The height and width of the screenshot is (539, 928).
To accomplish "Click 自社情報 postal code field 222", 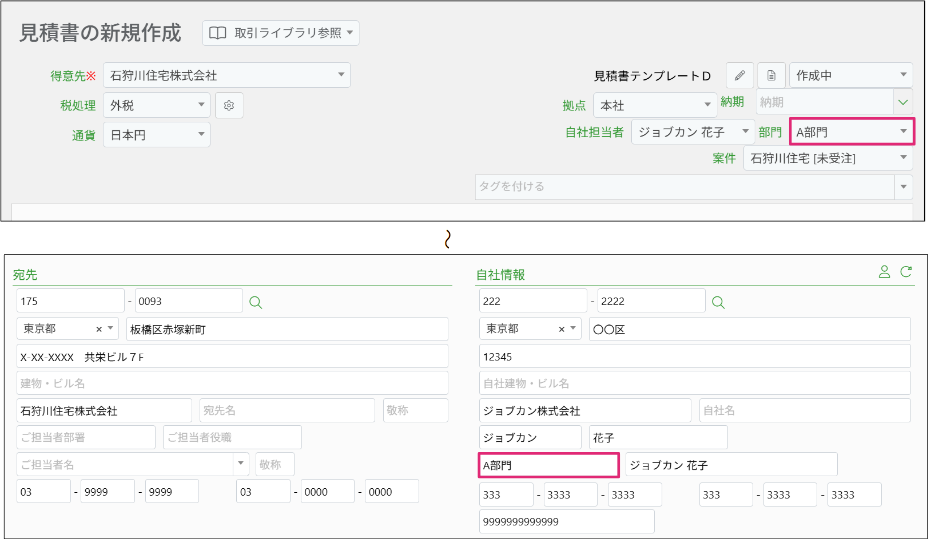I will 533,301.
